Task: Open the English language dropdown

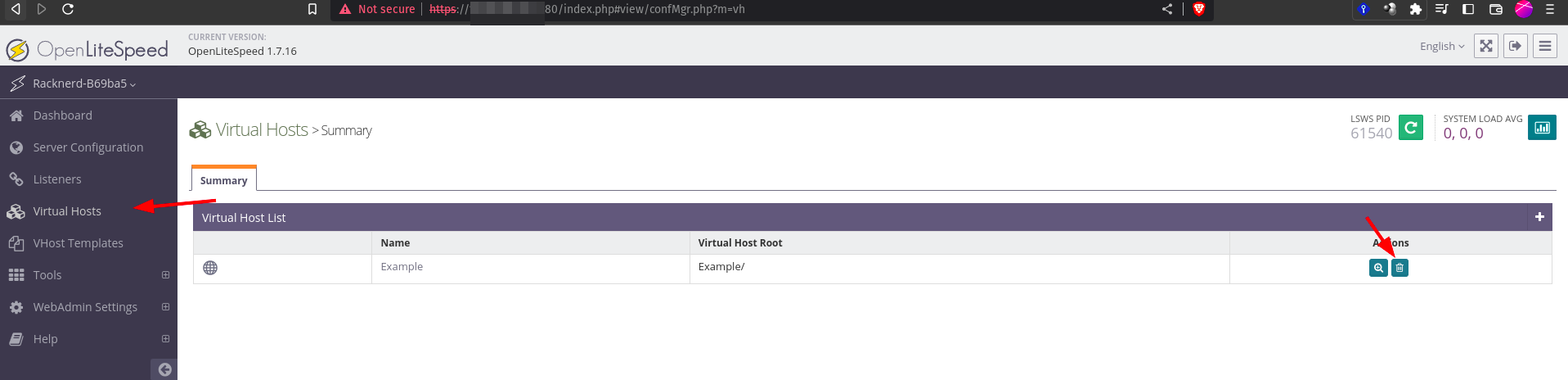Action: pyautogui.click(x=1442, y=47)
